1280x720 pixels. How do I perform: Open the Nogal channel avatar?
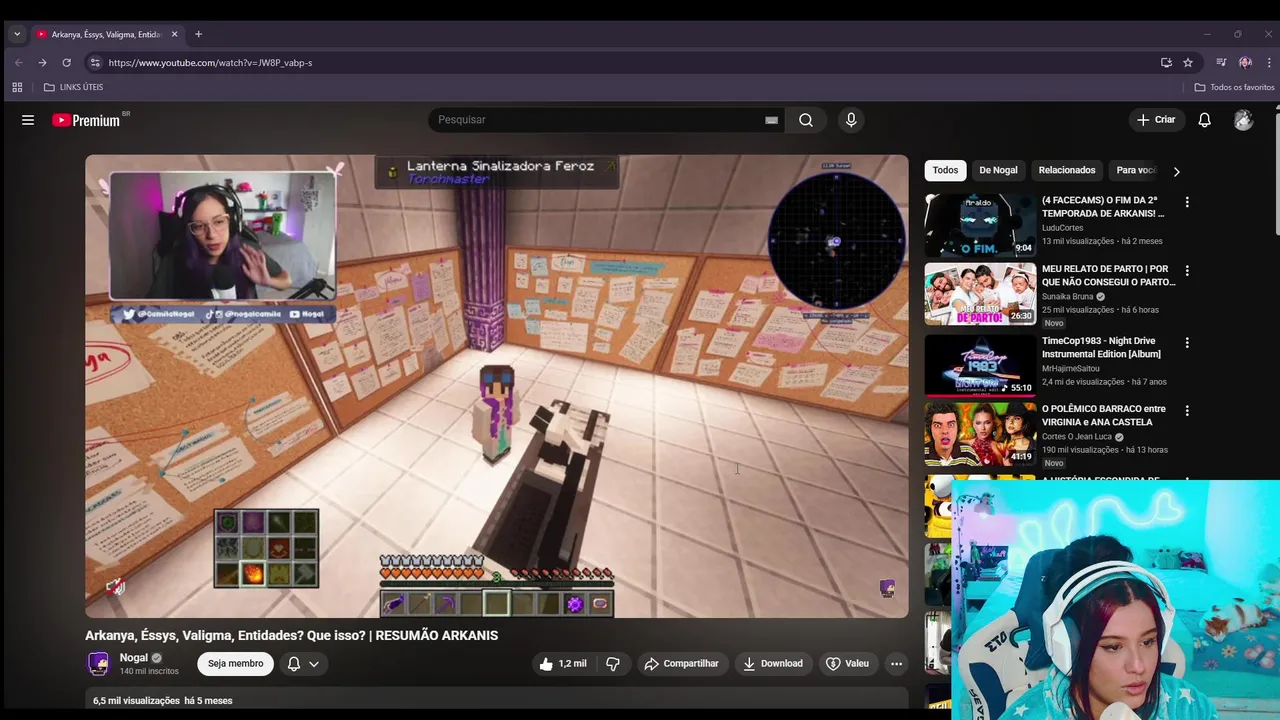pyautogui.click(x=98, y=663)
